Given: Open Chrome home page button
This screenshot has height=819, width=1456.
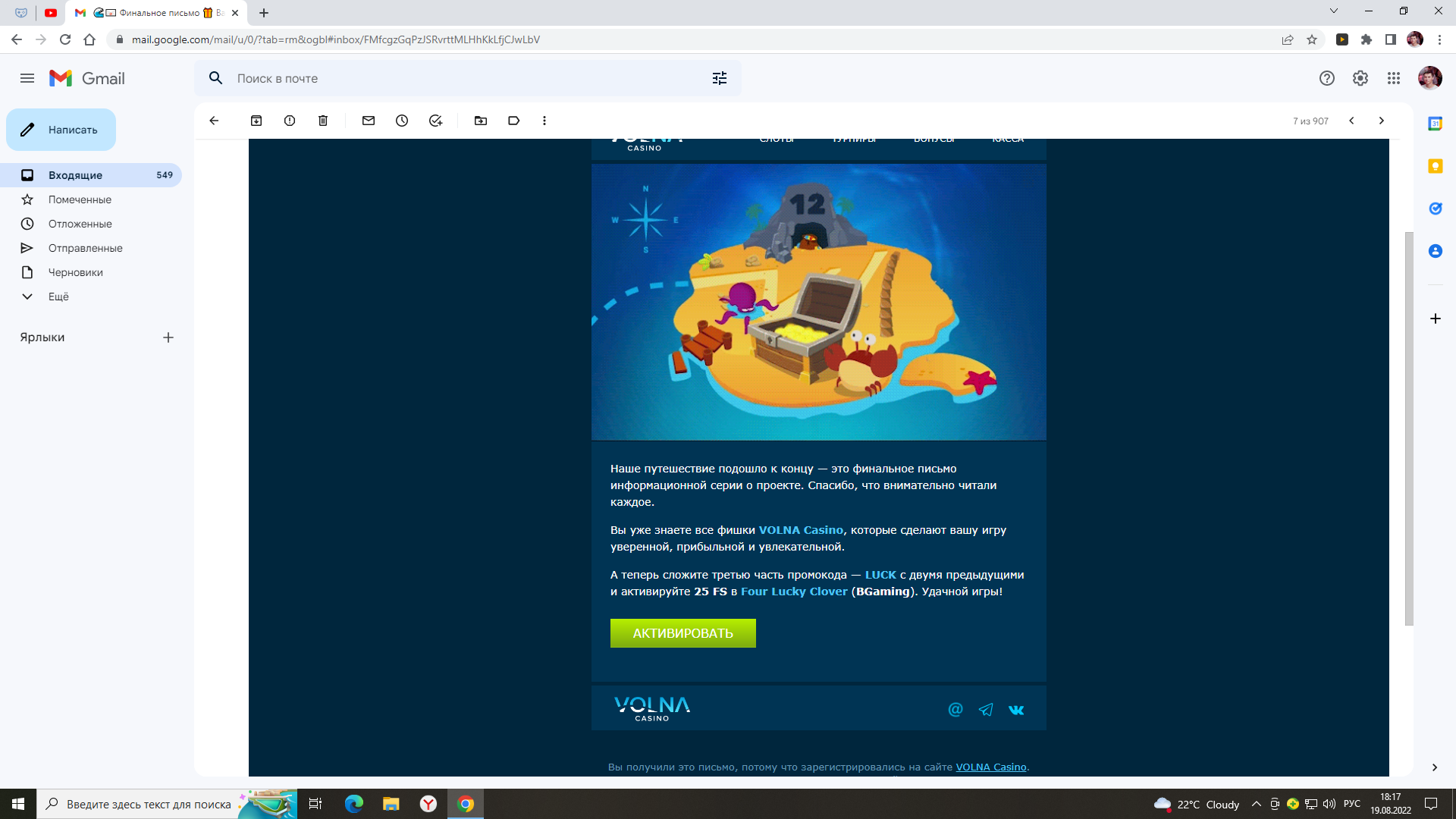Looking at the screenshot, I should click(x=89, y=39).
